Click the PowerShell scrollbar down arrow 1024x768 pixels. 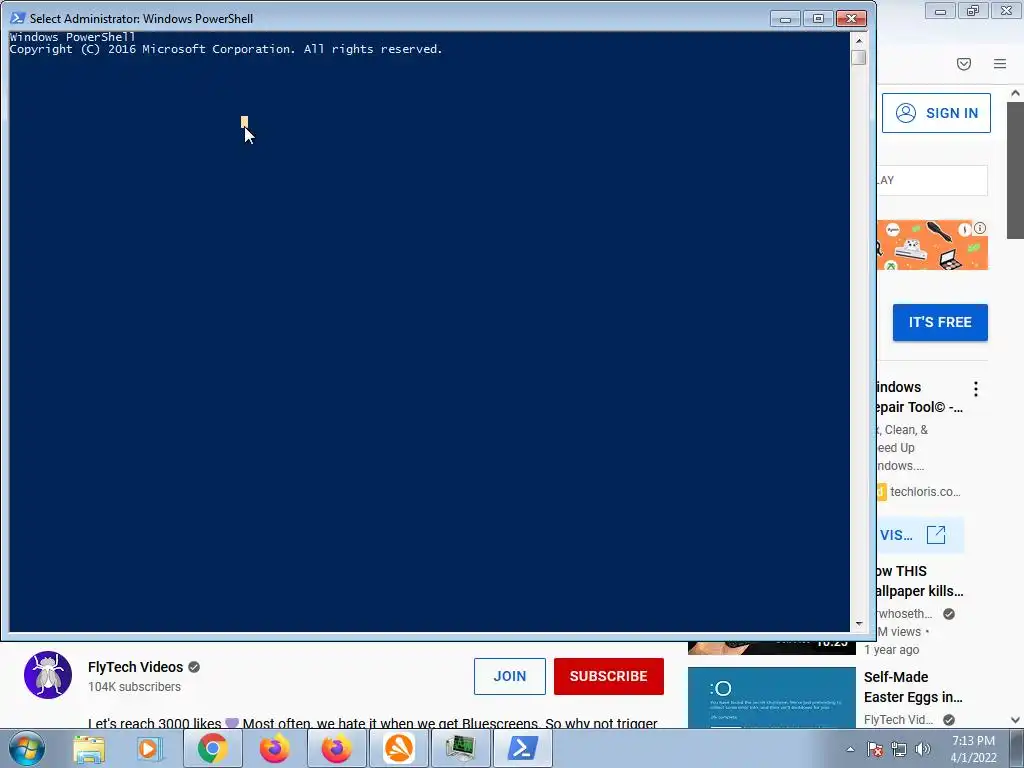click(859, 624)
